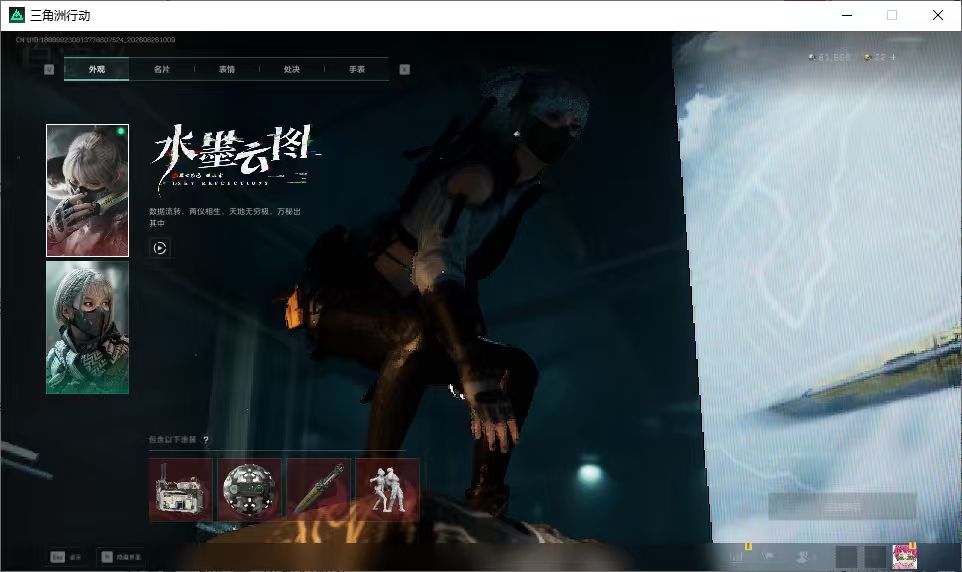
Task: Preview the two-figure execution animation item
Action: pyautogui.click(x=387, y=489)
